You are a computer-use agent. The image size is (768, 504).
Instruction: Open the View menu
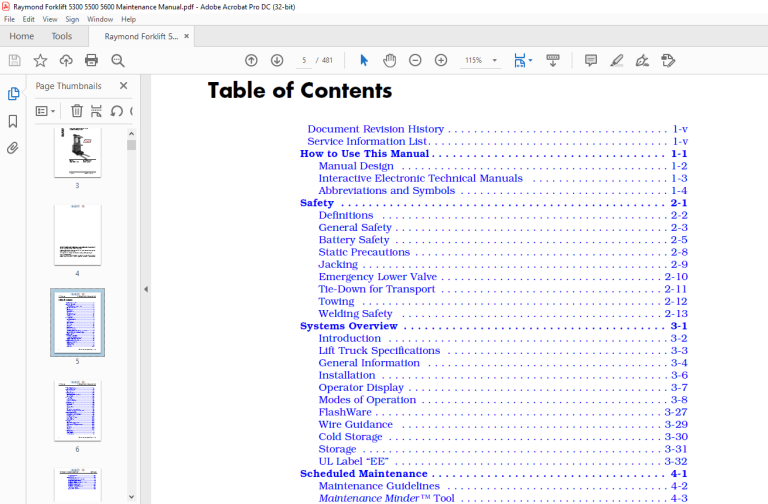(49, 19)
